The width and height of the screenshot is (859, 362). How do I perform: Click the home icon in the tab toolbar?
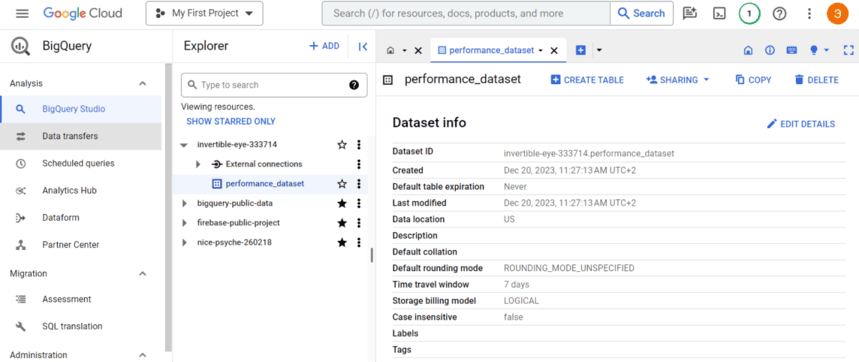pyautogui.click(x=748, y=50)
